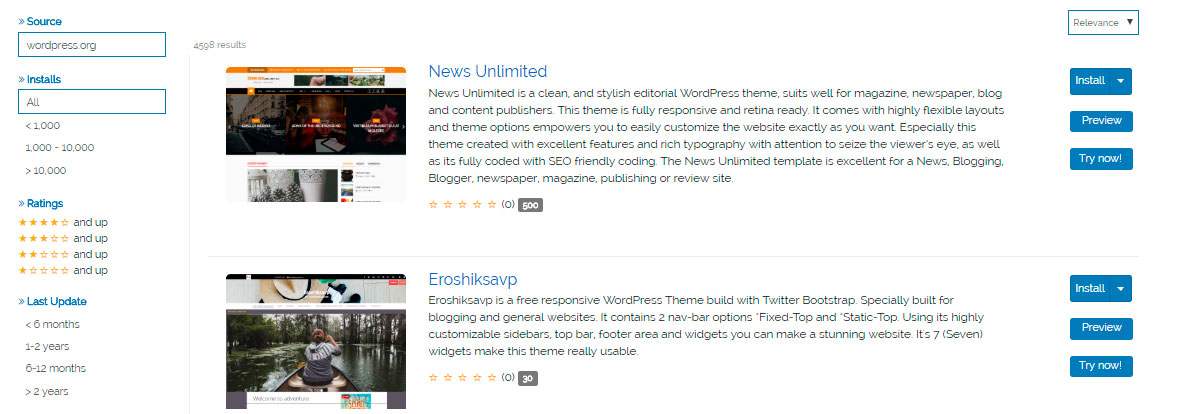Open the Relevance sort dropdown
Image resolution: width=1180 pixels, height=414 pixels.
click(x=1103, y=23)
